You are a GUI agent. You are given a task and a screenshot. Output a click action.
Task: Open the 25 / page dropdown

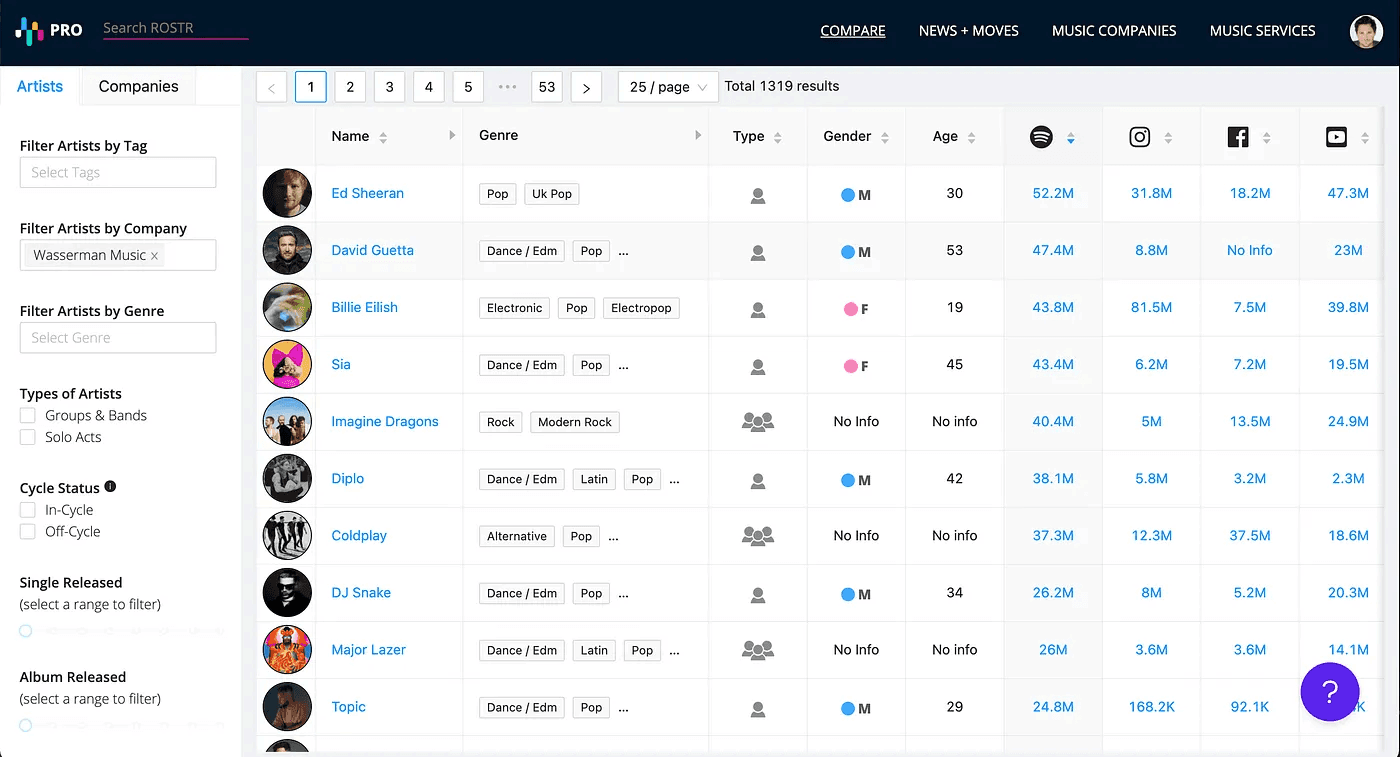click(668, 87)
